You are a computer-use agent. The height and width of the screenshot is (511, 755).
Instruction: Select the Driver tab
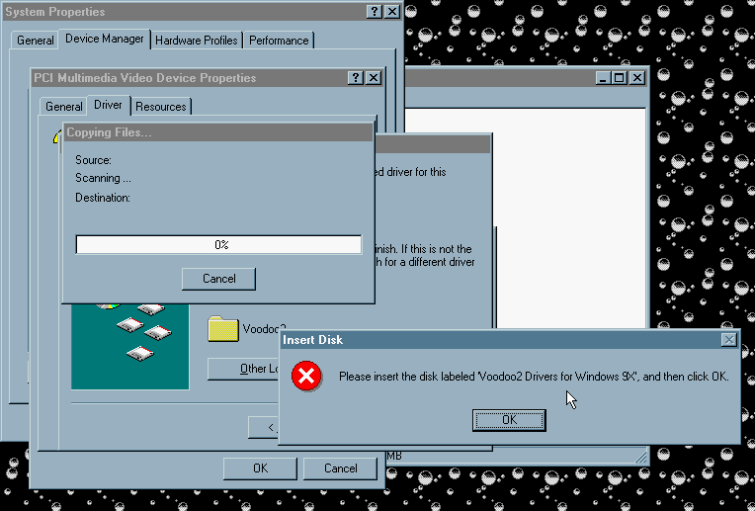click(x=108, y=105)
